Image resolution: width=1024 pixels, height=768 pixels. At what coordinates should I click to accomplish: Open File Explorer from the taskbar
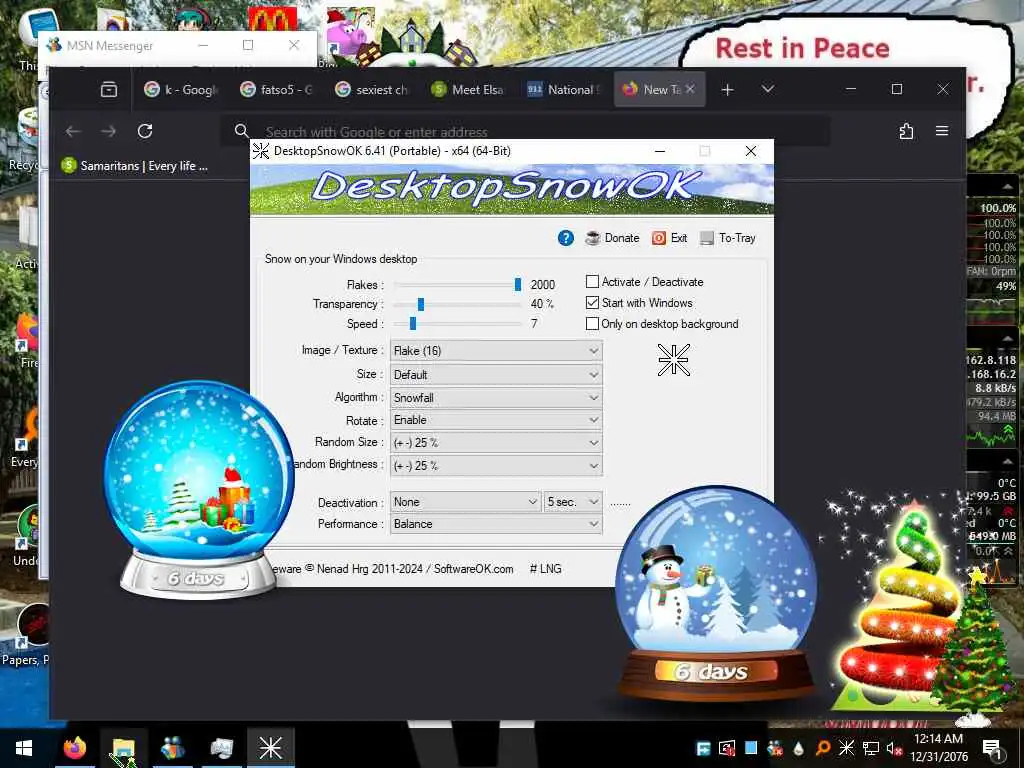pos(123,748)
